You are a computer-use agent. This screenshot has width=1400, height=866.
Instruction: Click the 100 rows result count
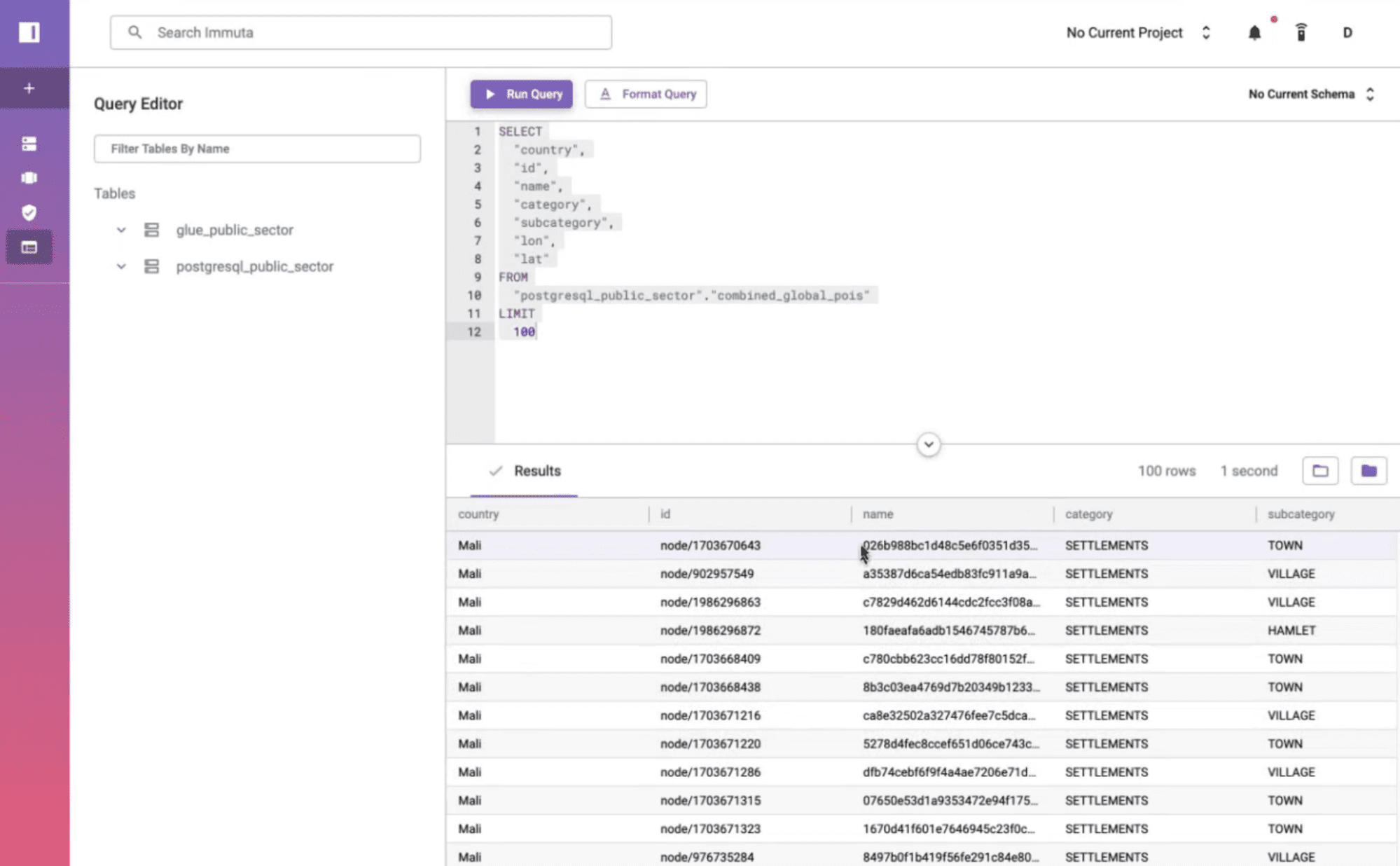click(1166, 471)
